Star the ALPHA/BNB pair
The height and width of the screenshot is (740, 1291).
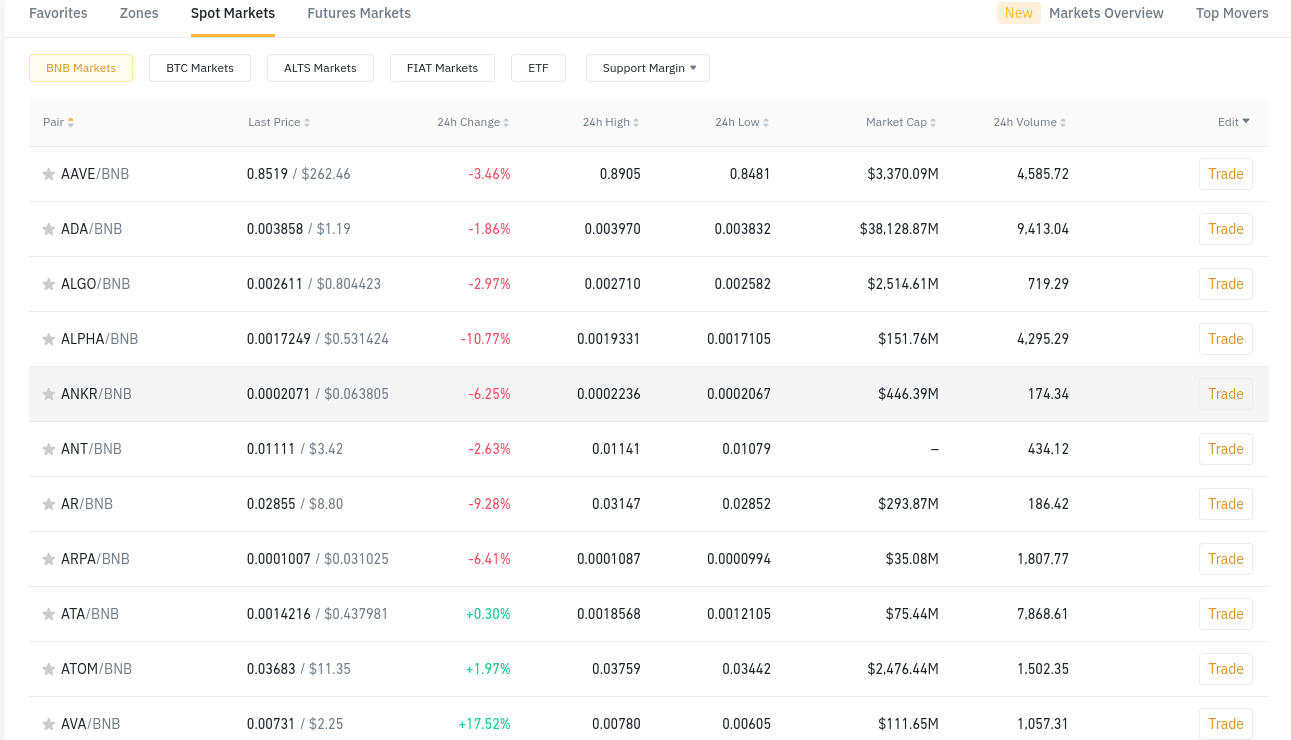coord(48,339)
